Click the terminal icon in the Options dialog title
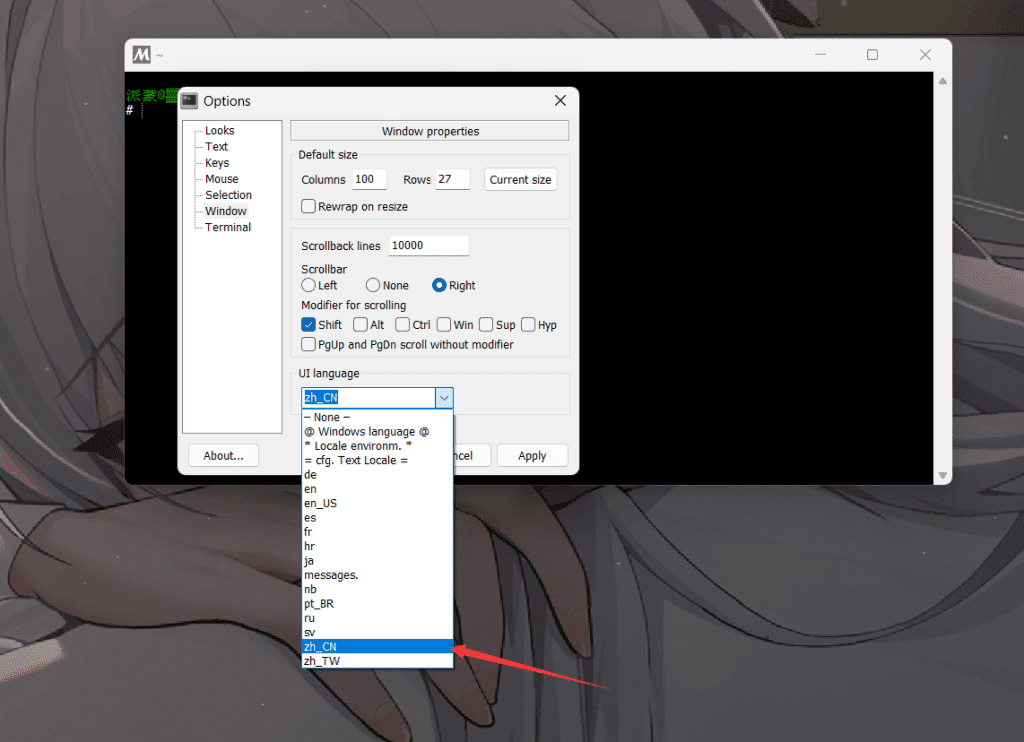The height and width of the screenshot is (742, 1024). pyautogui.click(x=189, y=100)
